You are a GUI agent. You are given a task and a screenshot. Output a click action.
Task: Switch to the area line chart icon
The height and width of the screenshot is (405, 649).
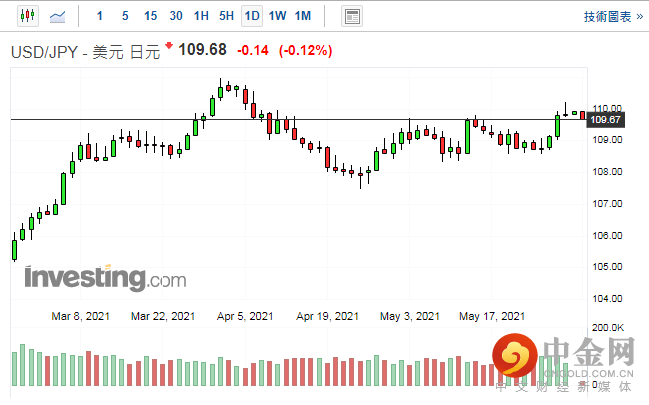[x=58, y=17]
